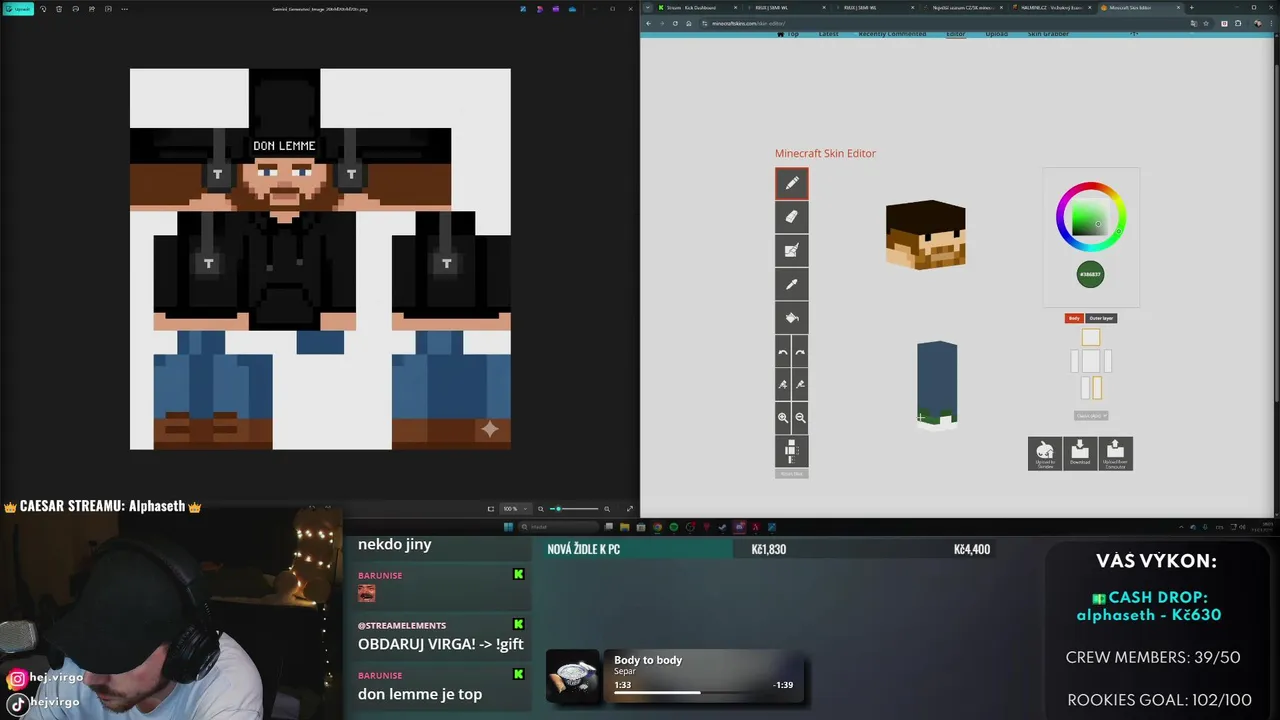Select the Pencil tool in skin editor
This screenshot has width=1280, height=720.
pyautogui.click(x=791, y=183)
